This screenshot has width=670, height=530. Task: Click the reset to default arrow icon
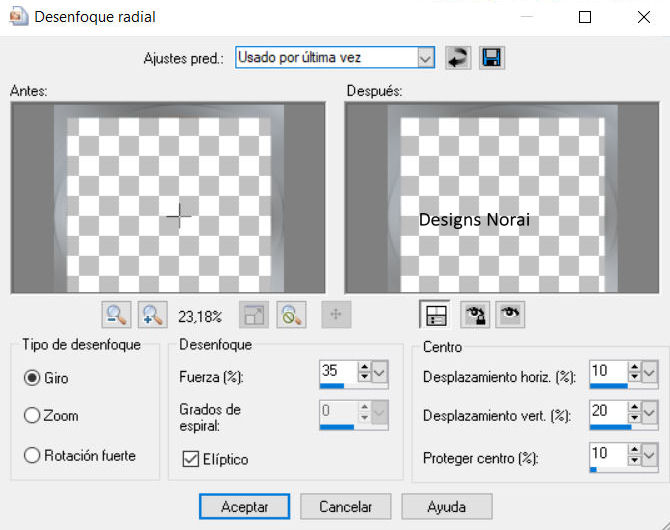(x=458, y=58)
